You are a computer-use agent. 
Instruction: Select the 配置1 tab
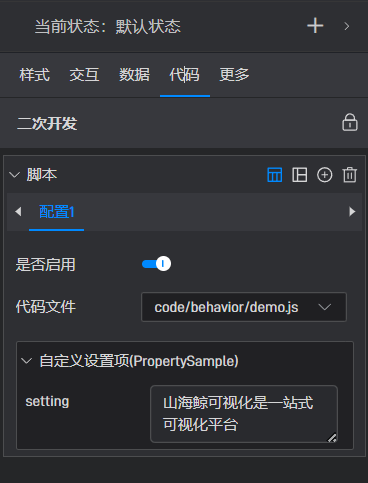tap(56, 212)
